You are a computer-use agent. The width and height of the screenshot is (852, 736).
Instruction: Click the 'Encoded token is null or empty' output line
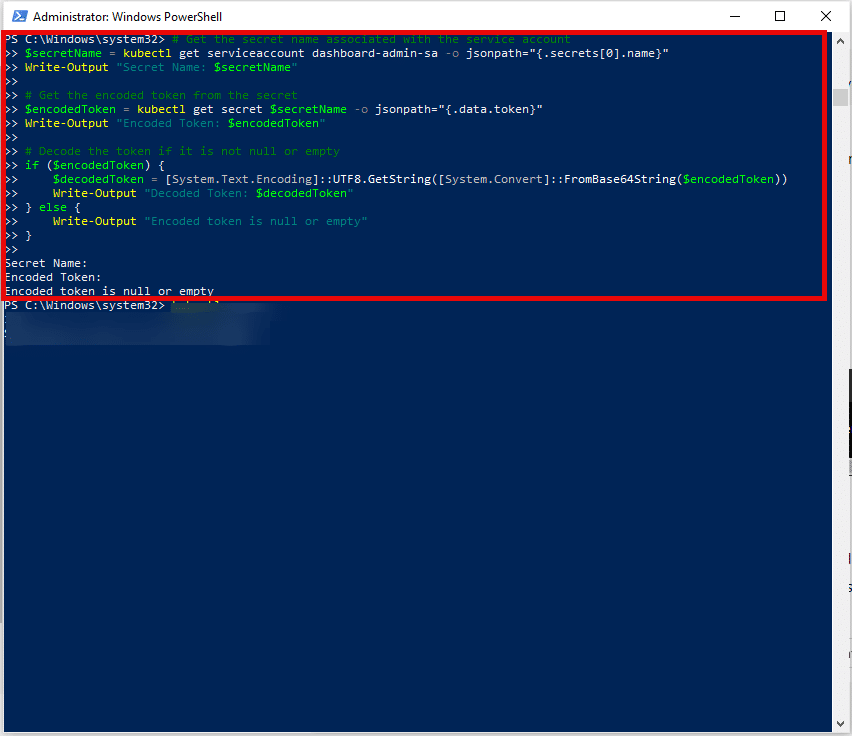coord(109,292)
